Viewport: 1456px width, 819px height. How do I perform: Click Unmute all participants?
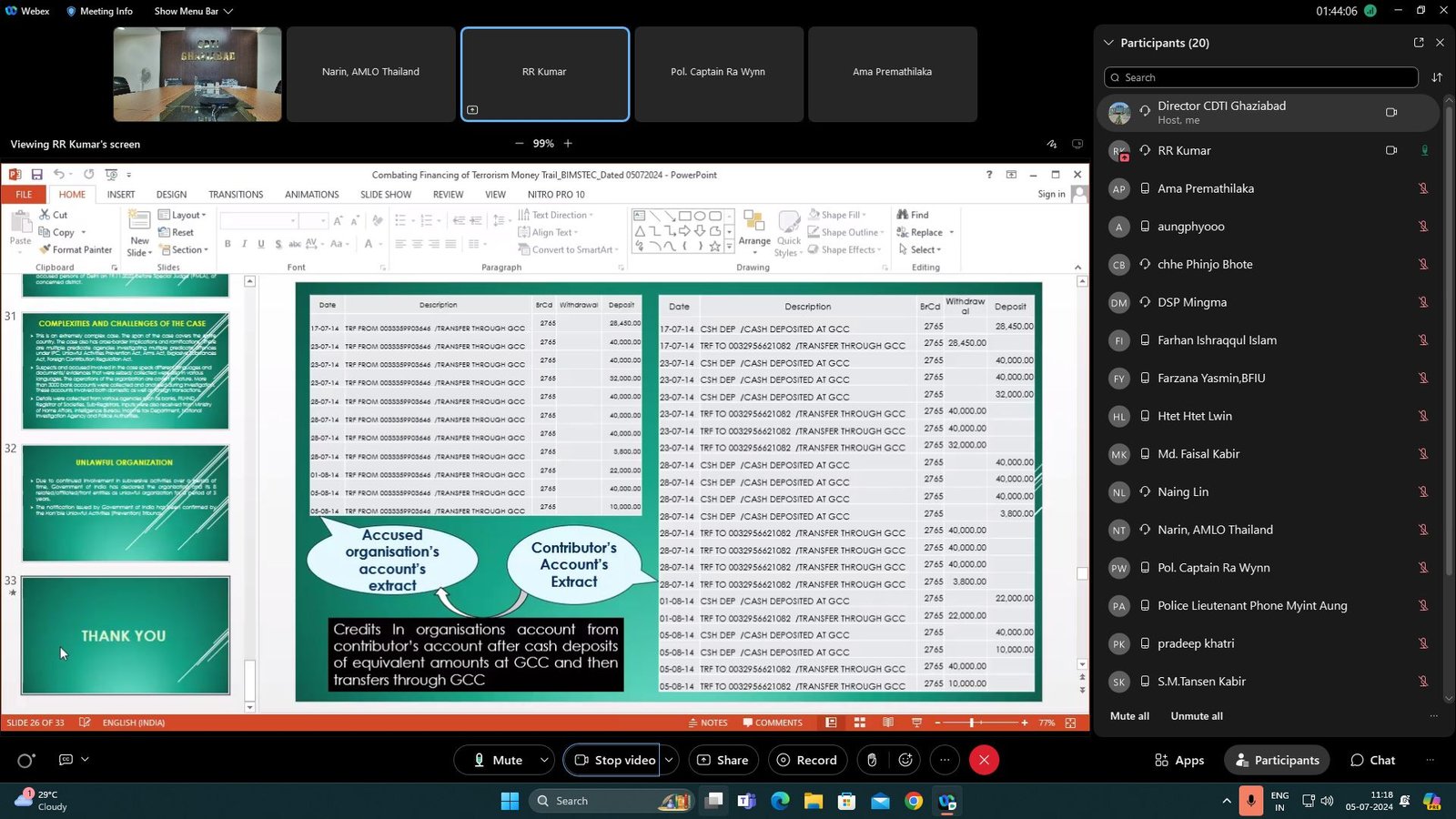pyautogui.click(x=1196, y=716)
